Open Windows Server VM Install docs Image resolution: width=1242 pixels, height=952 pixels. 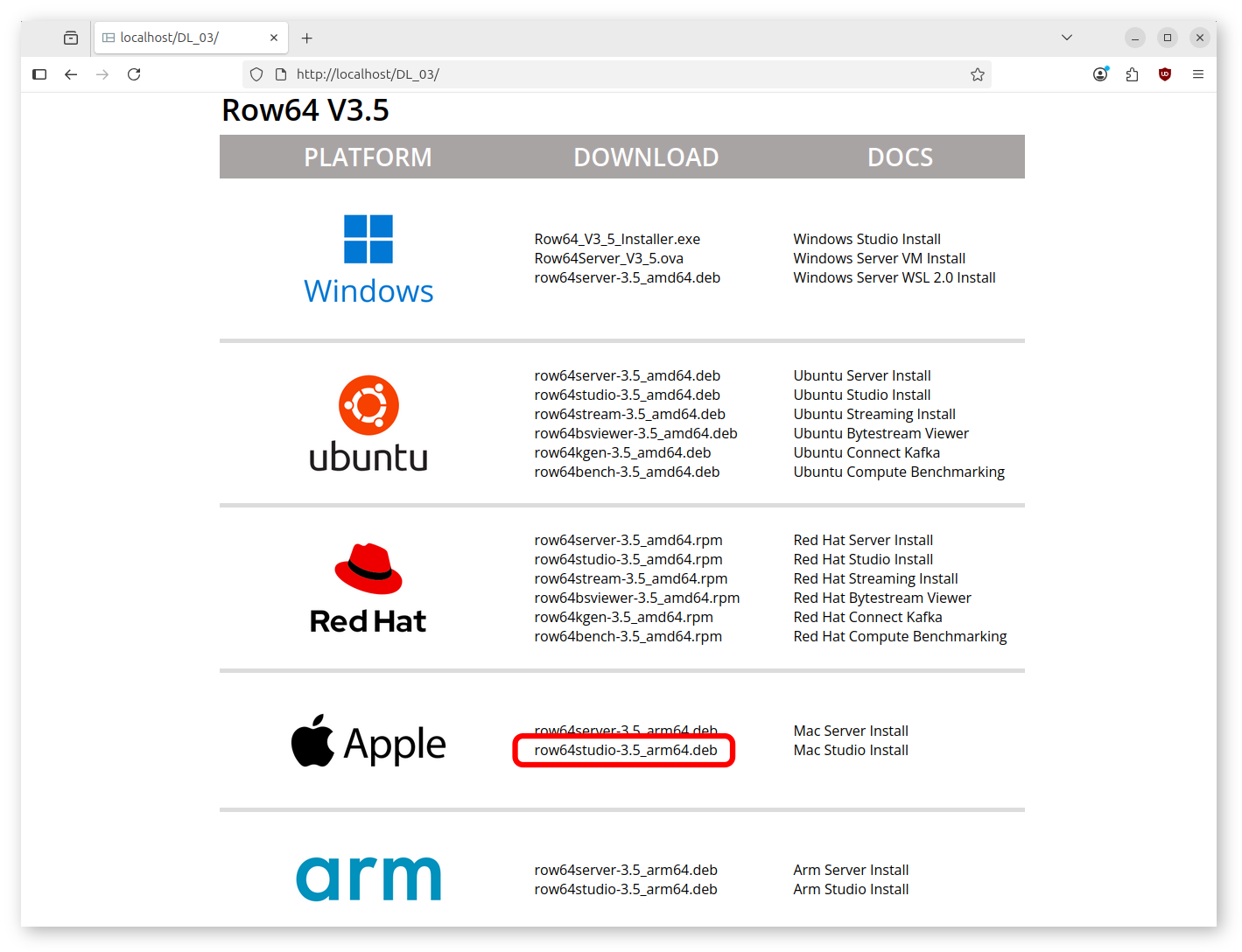[x=879, y=258]
